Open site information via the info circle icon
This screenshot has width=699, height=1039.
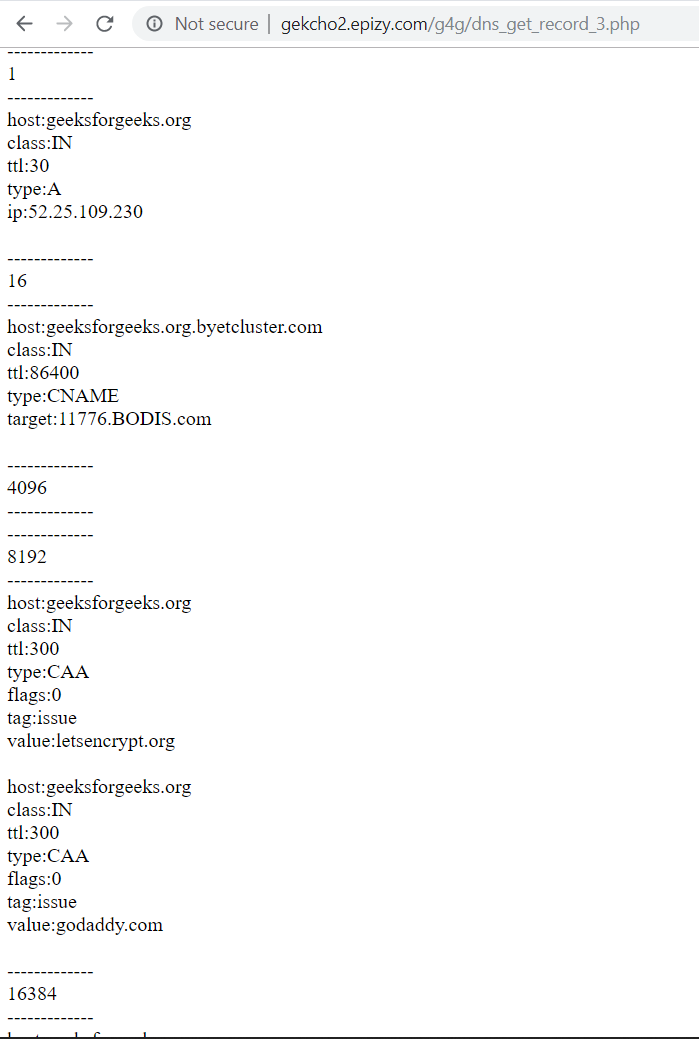(x=154, y=24)
